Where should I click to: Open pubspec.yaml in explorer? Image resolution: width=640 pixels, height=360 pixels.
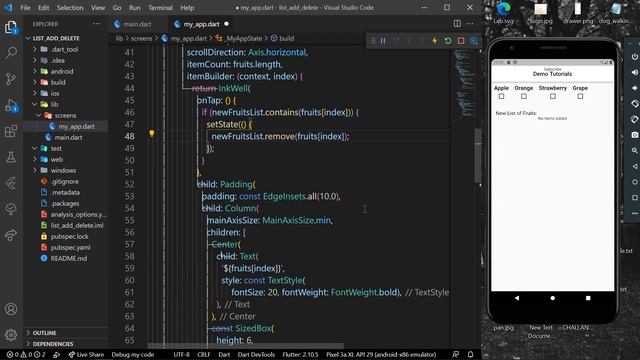[x=70, y=247]
